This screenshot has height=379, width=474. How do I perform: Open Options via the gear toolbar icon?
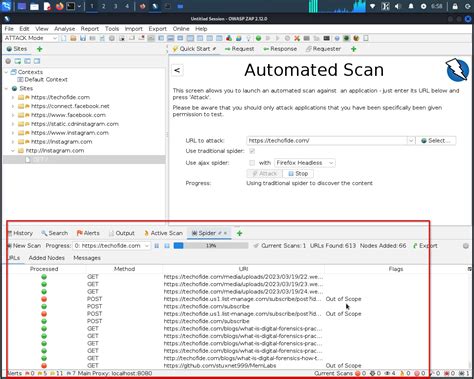click(x=112, y=38)
